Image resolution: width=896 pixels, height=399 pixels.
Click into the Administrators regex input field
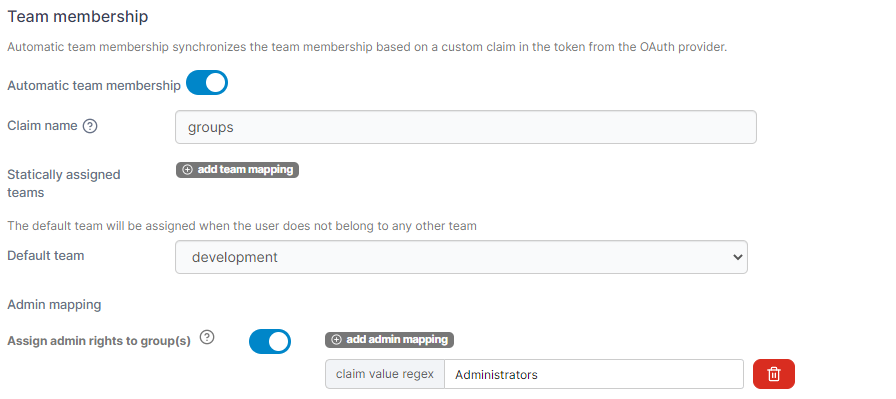click(x=594, y=374)
